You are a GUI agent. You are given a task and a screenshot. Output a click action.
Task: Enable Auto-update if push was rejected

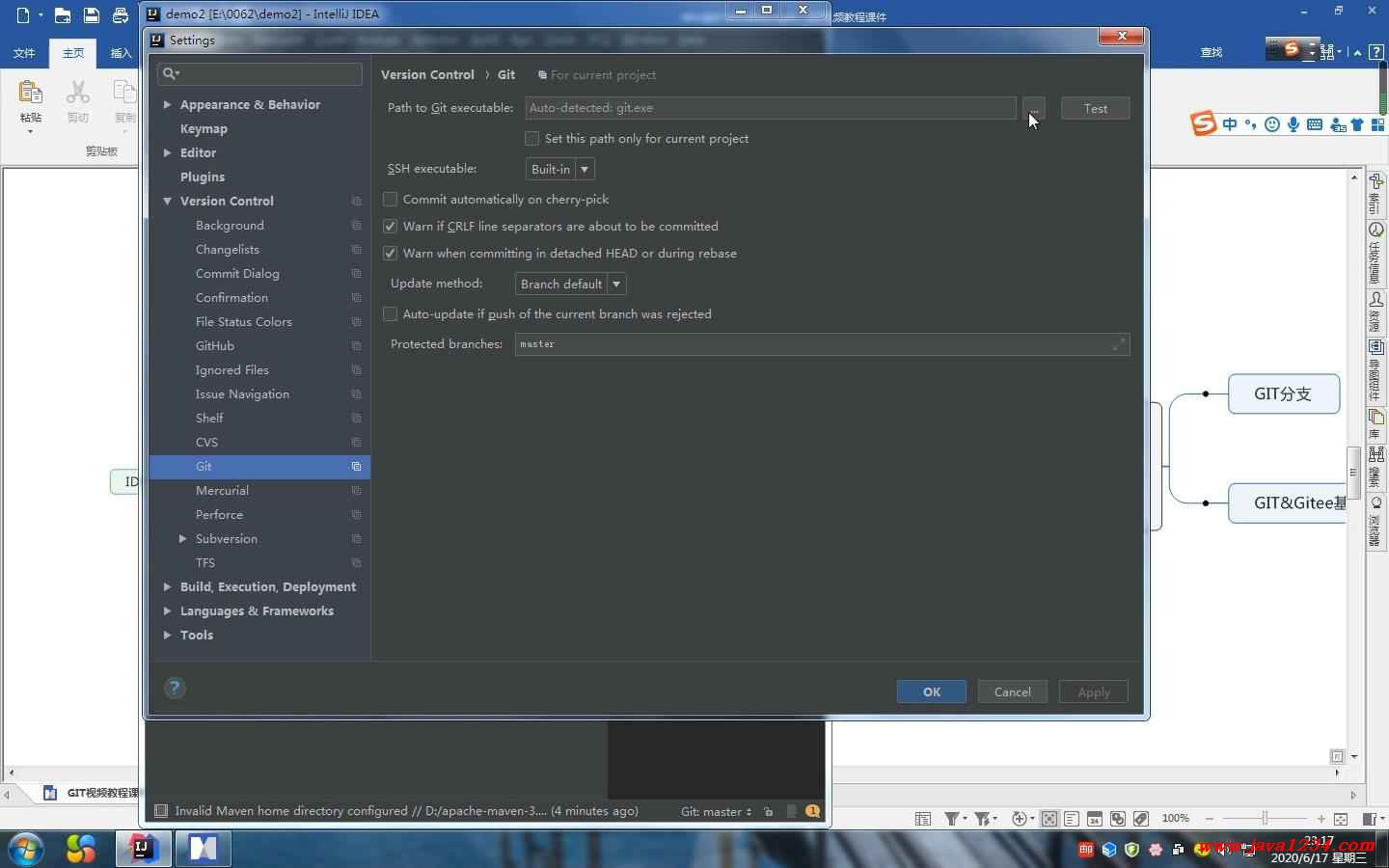390,314
